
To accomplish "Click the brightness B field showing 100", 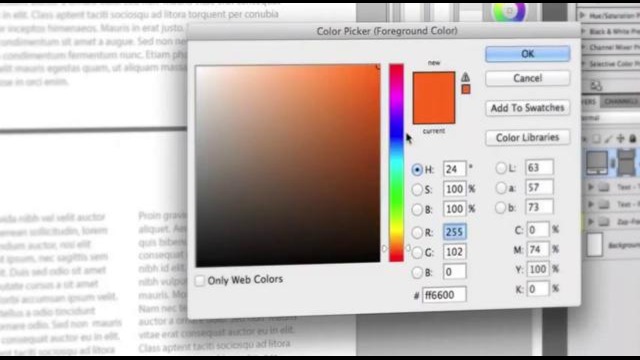I will (x=454, y=209).
